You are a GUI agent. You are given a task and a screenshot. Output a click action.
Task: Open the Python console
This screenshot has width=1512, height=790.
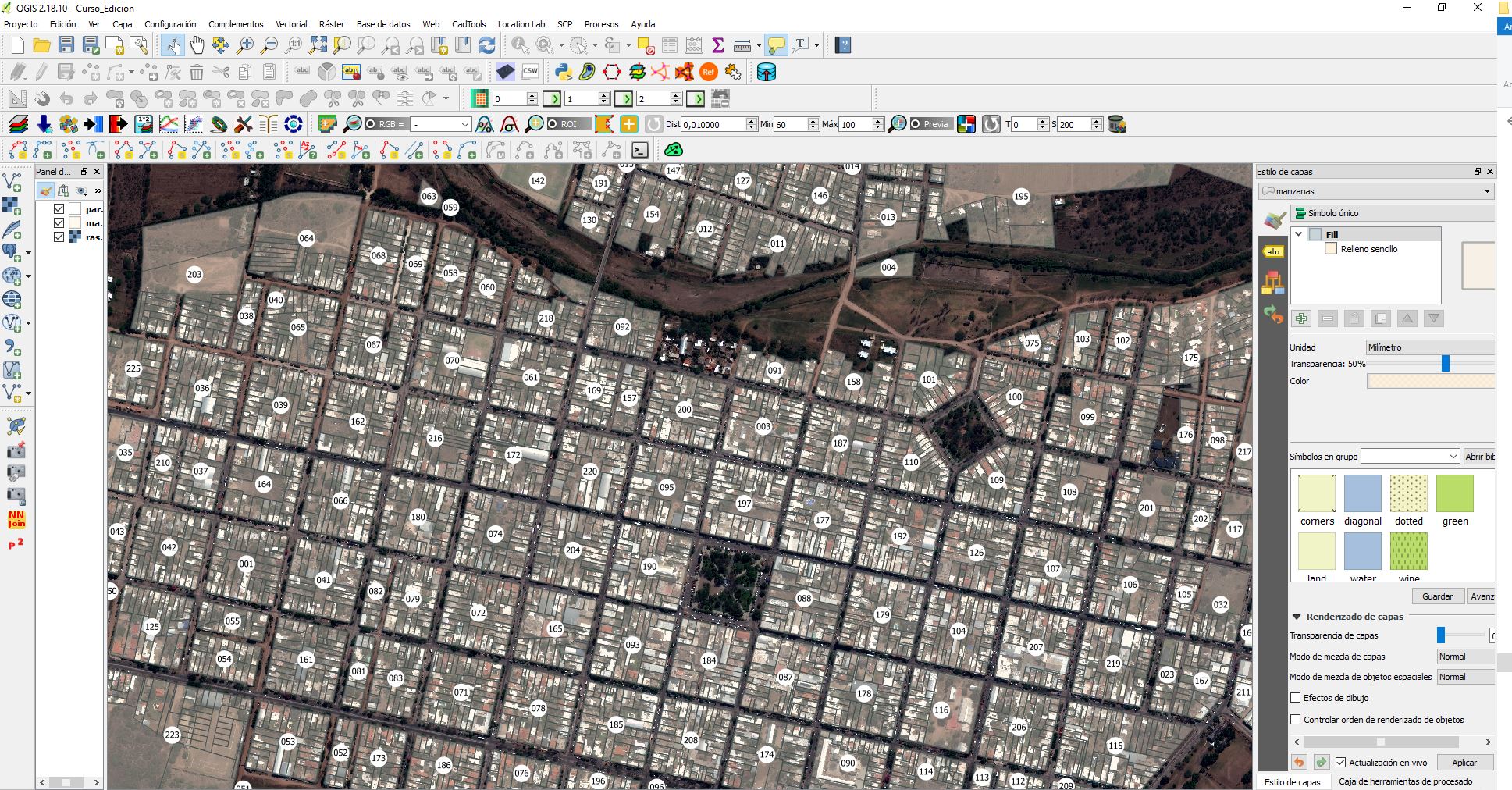(x=563, y=72)
